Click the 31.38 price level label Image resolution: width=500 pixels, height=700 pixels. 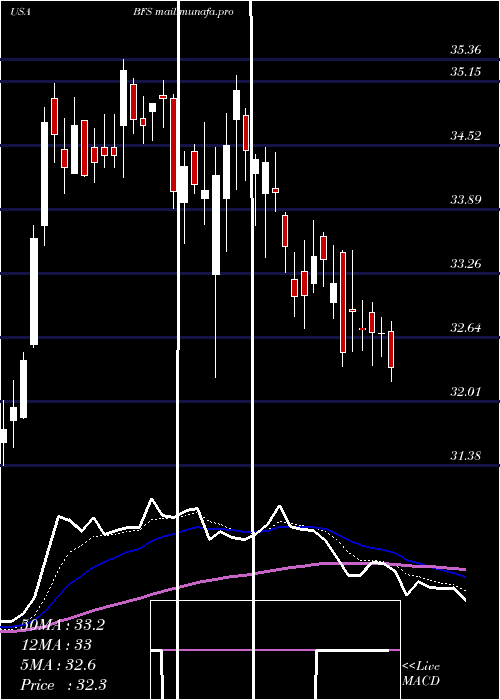tap(466, 456)
